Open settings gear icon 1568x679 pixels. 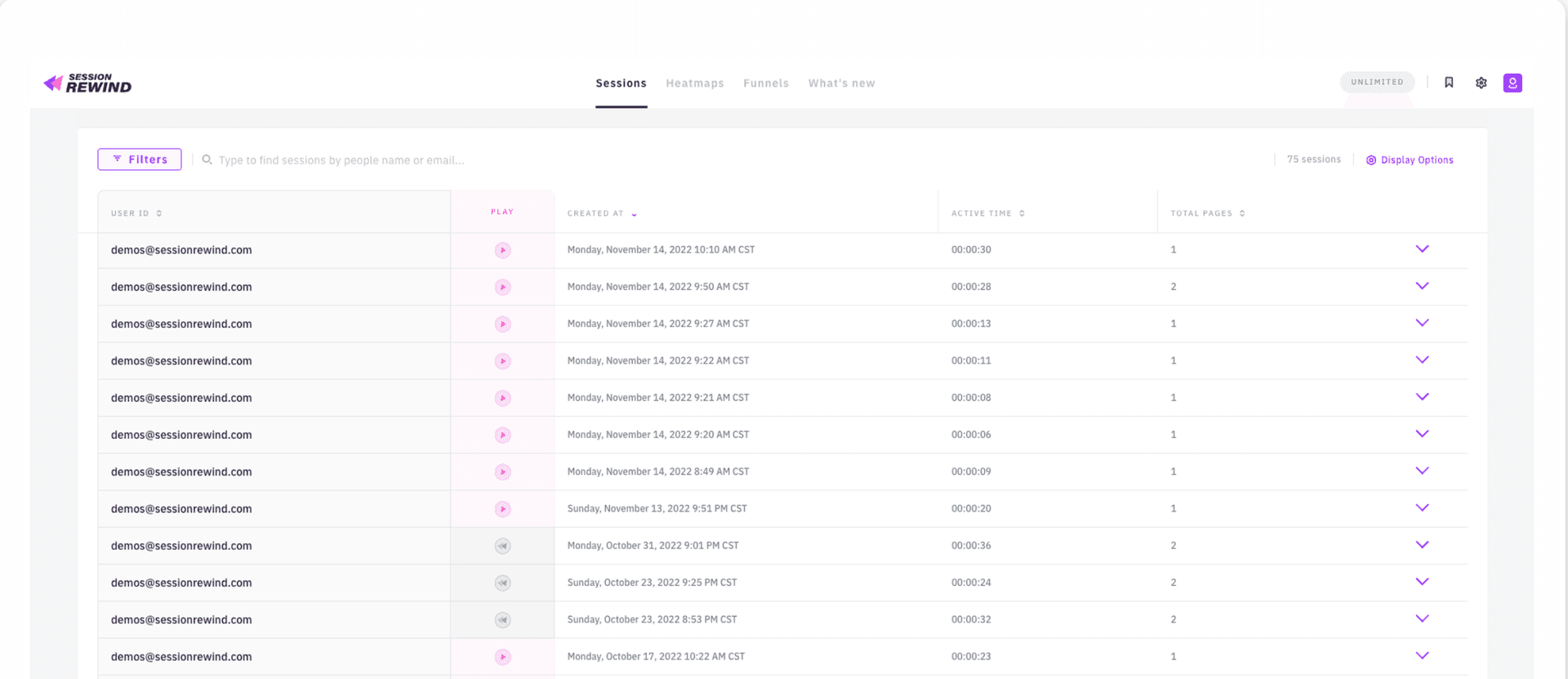(x=1481, y=83)
